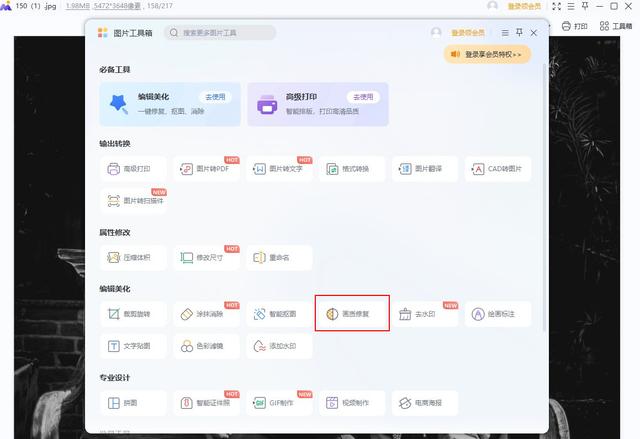640x439 pixels.
Task: Open the CAD转图片 tool
Action: [x=498, y=169]
